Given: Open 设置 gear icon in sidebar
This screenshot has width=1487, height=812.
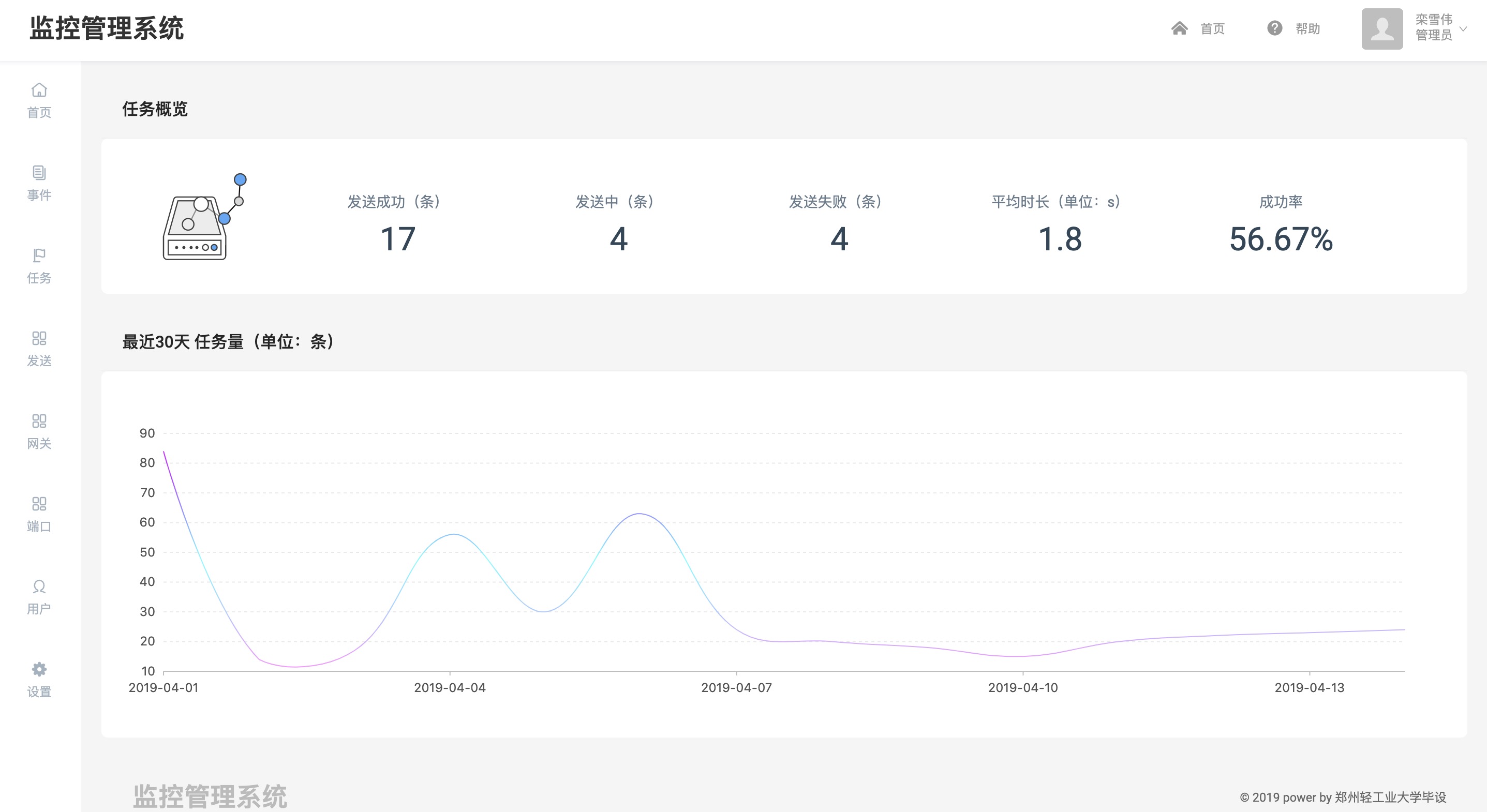Looking at the screenshot, I should pyautogui.click(x=39, y=669).
